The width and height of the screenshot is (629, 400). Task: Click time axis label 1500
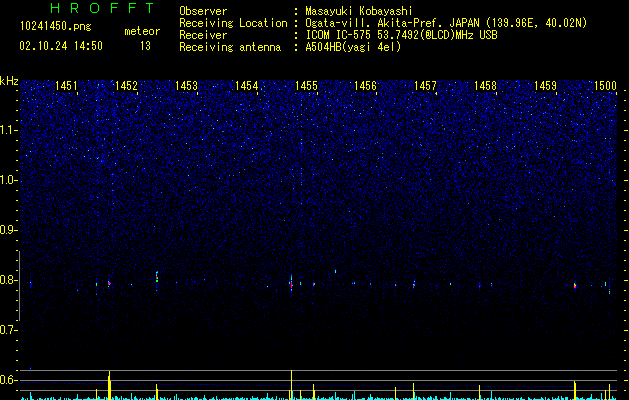click(605, 85)
